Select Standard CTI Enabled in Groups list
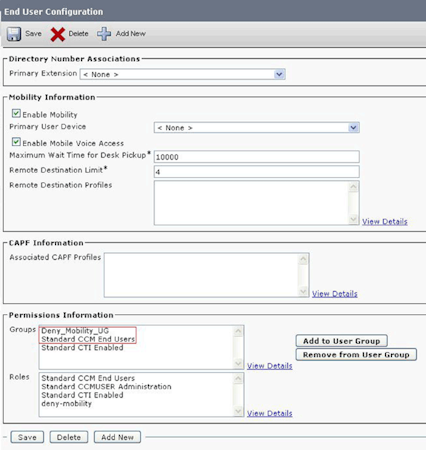Screen dimensions: 426x450 coord(82,348)
